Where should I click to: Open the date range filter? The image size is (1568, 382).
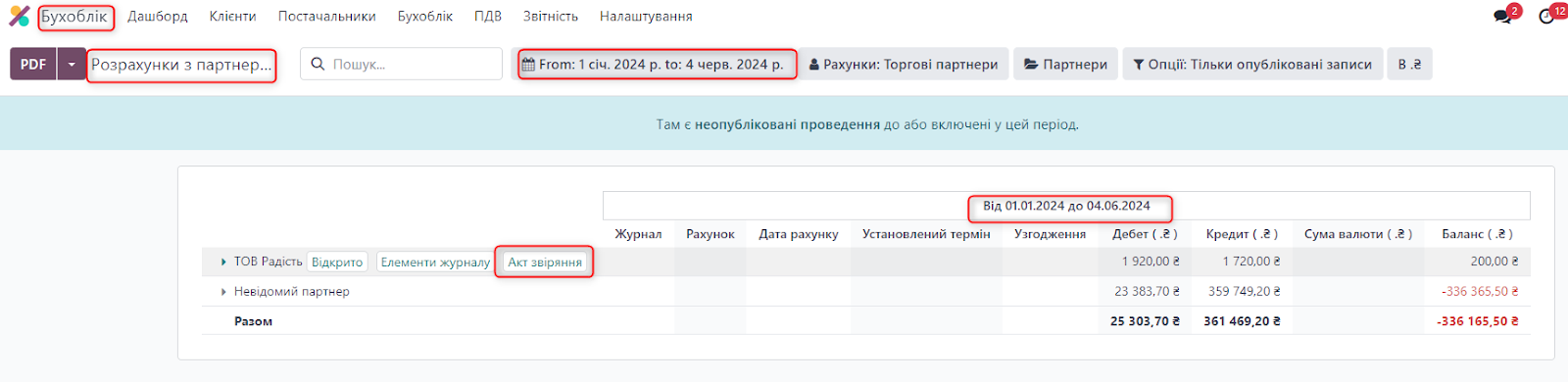click(654, 65)
